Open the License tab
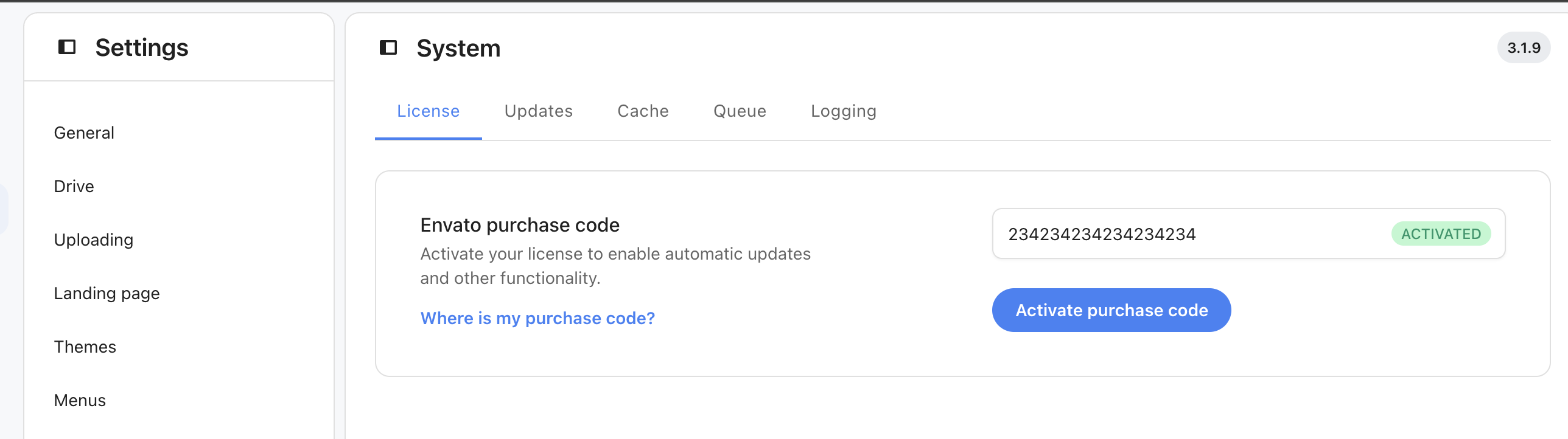The width and height of the screenshot is (1568, 439). (x=429, y=111)
